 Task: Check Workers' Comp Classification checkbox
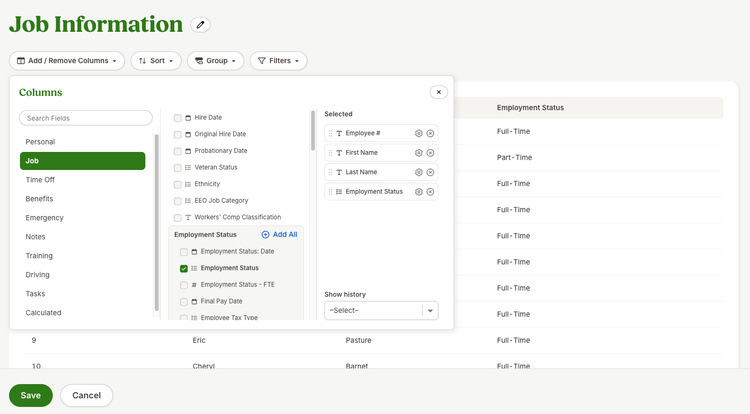[177, 218]
